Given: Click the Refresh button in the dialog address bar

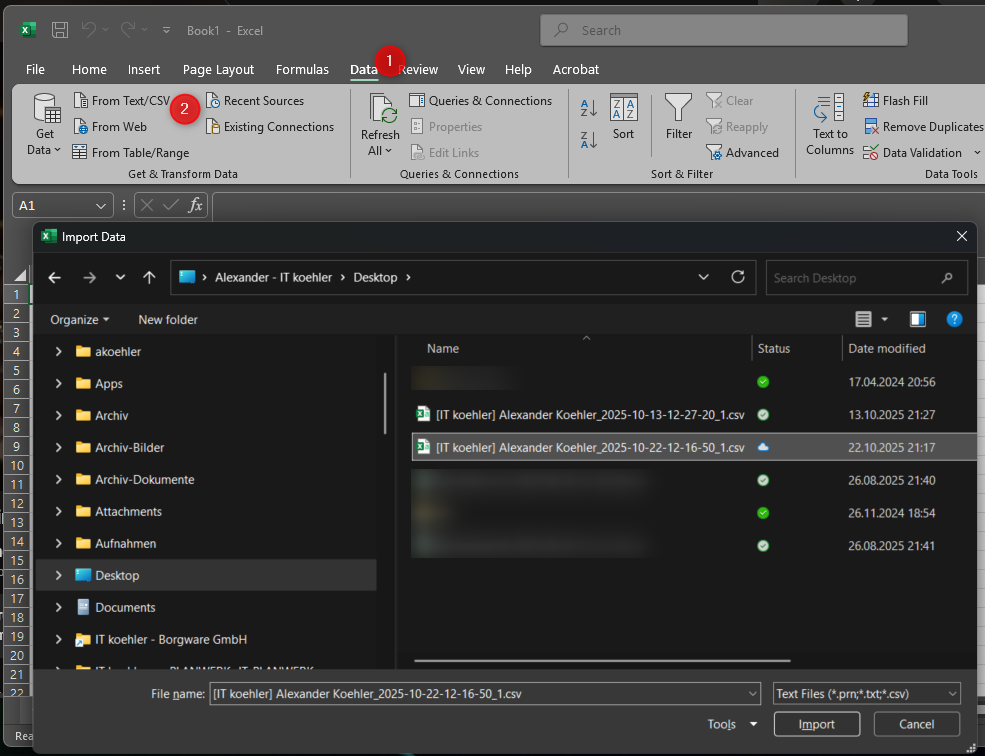Looking at the screenshot, I should [x=738, y=278].
